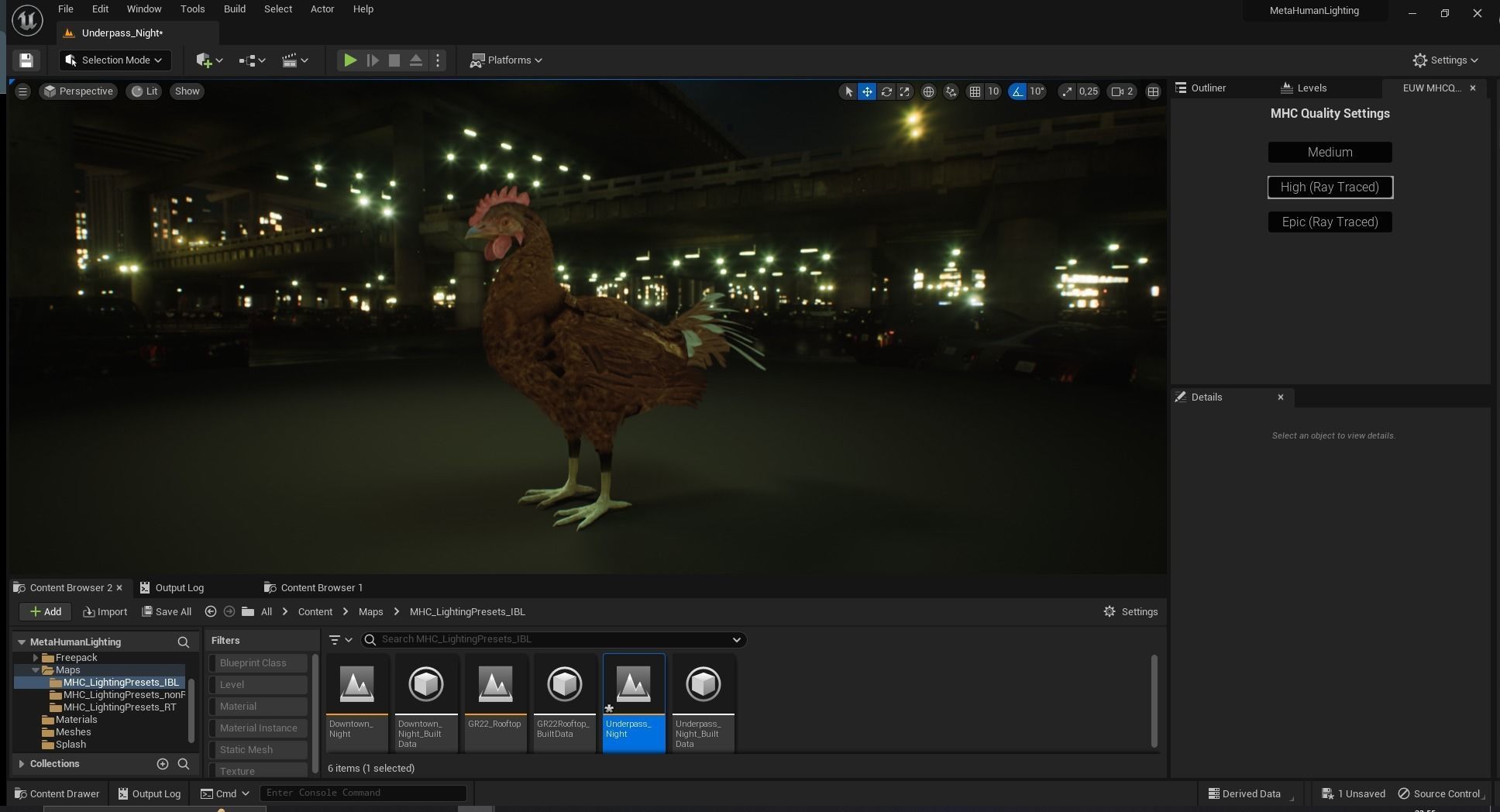Screen dimensions: 1500x812
Task: Add a new collection plus icon
Action: tap(163, 763)
